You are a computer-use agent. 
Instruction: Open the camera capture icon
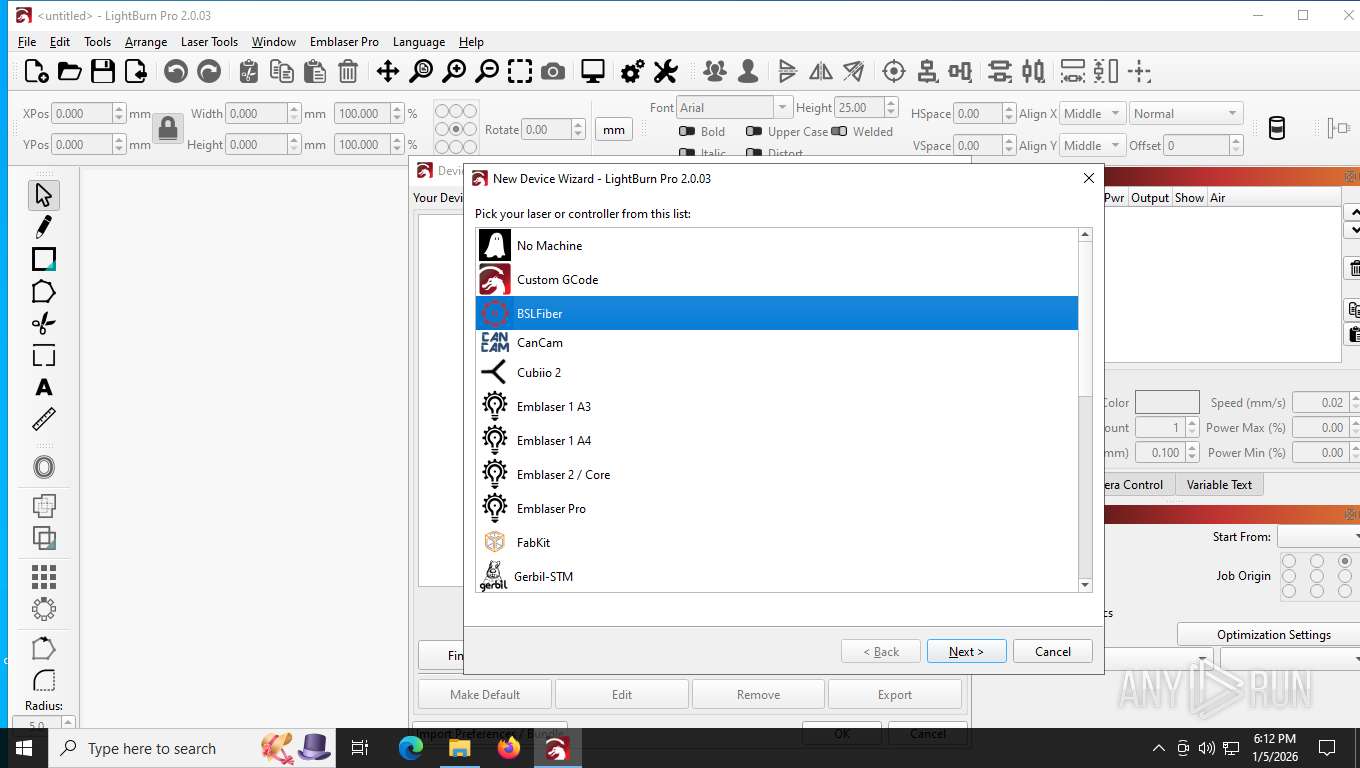point(552,71)
